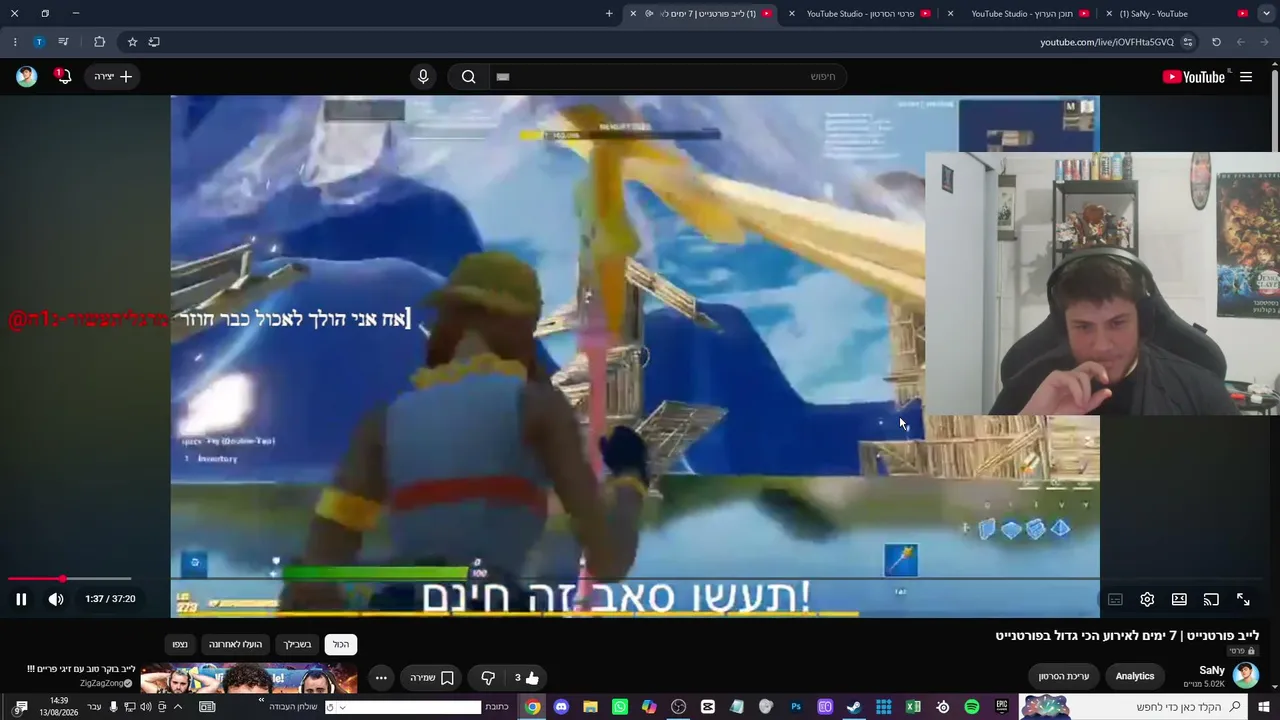Start voice search with microphone
The height and width of the screenshot is (720, 1280).
423,77
